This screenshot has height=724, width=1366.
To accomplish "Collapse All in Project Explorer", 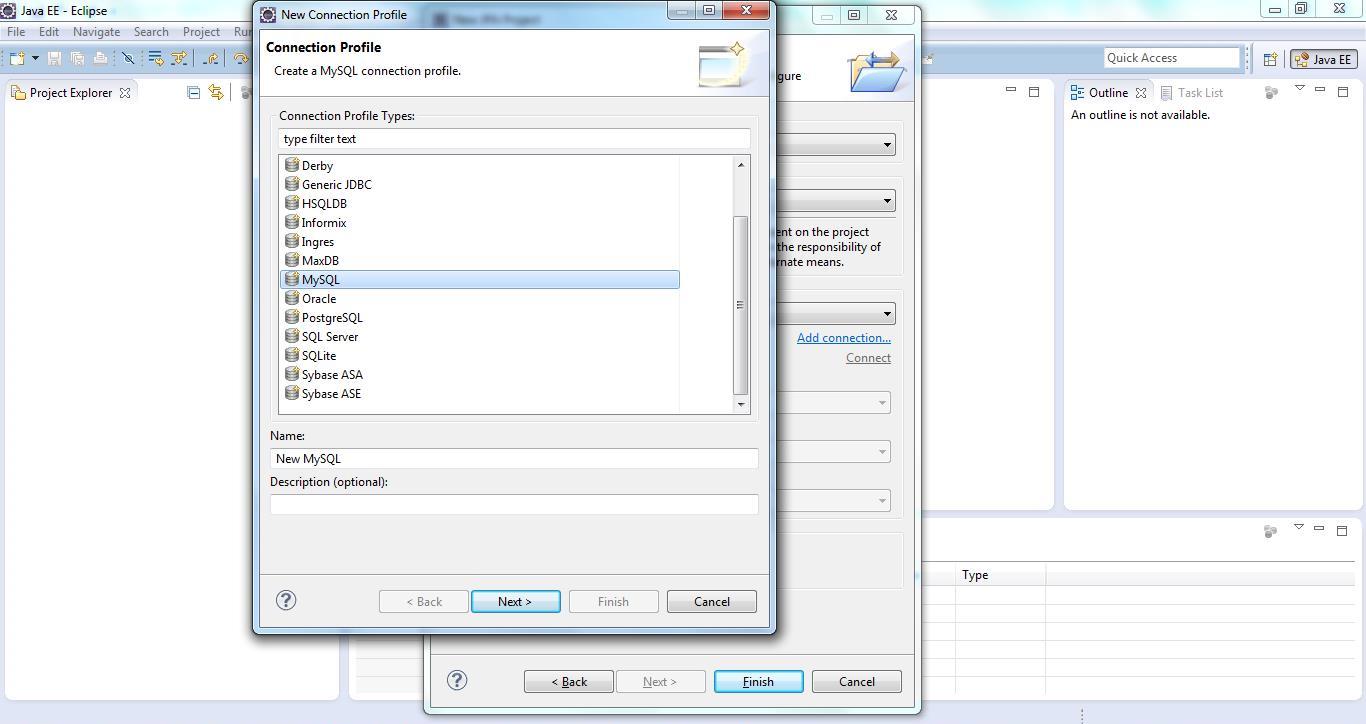I will tap(193, 92).
